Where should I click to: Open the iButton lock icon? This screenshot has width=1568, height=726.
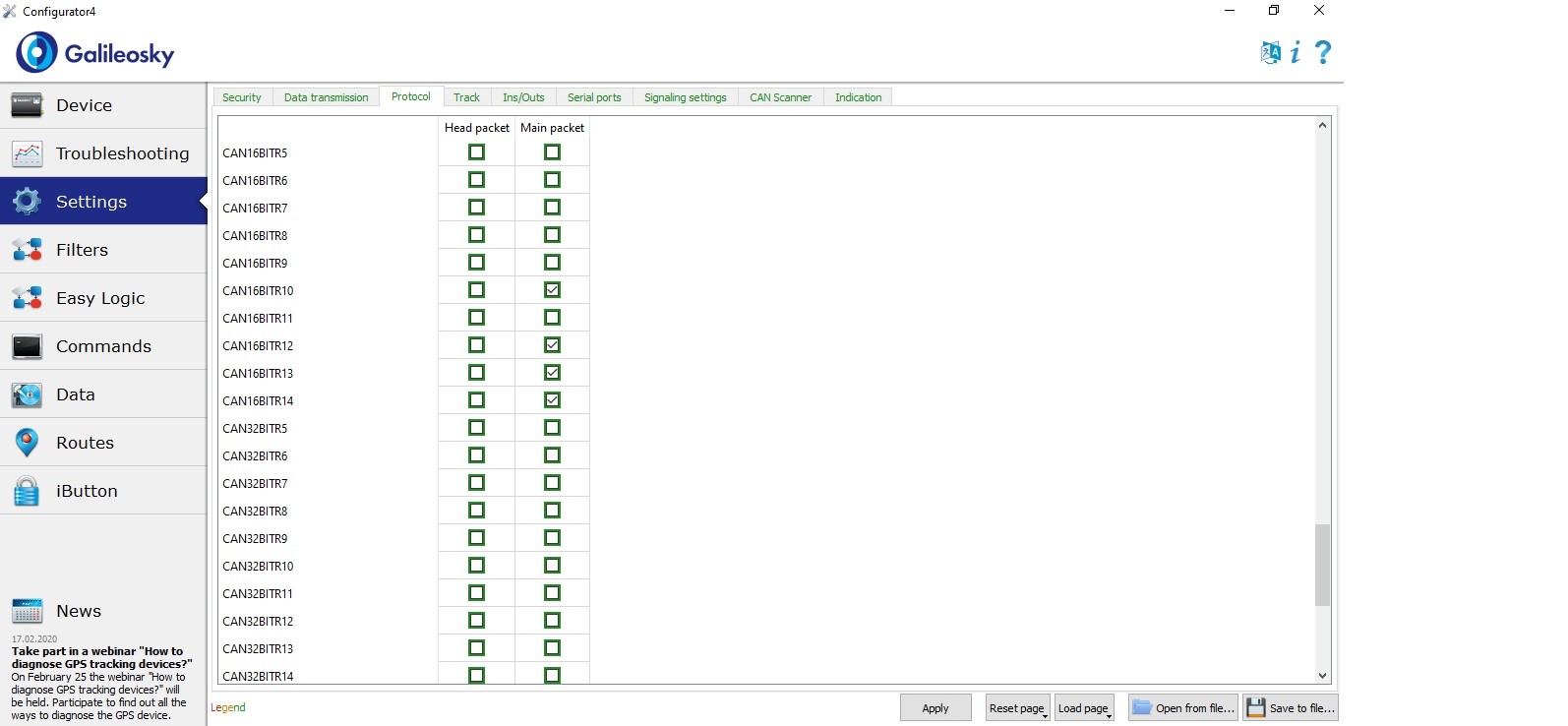coord(27,491)
